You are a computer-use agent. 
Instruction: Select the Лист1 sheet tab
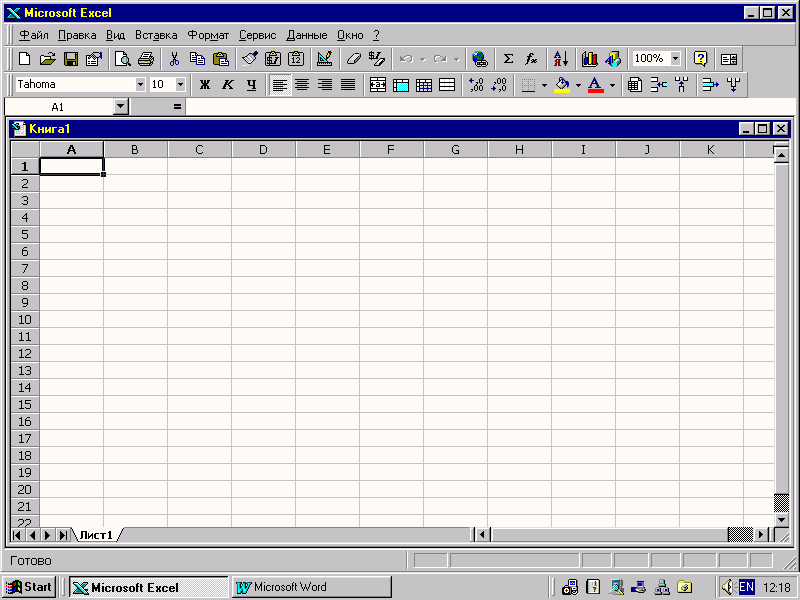[x=96, y=535]
